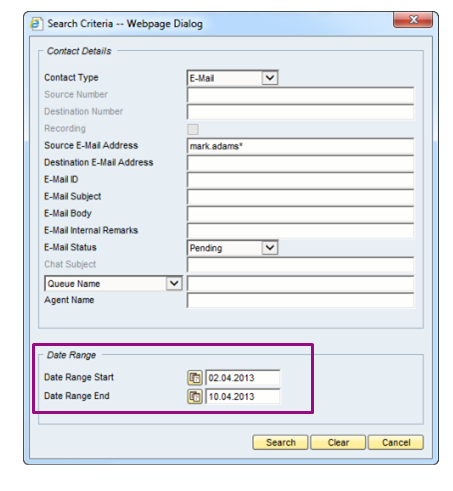This screenshot has height=491, width=453.
Task: Click into the E-Mail ID field
Action: coord(300,180)
